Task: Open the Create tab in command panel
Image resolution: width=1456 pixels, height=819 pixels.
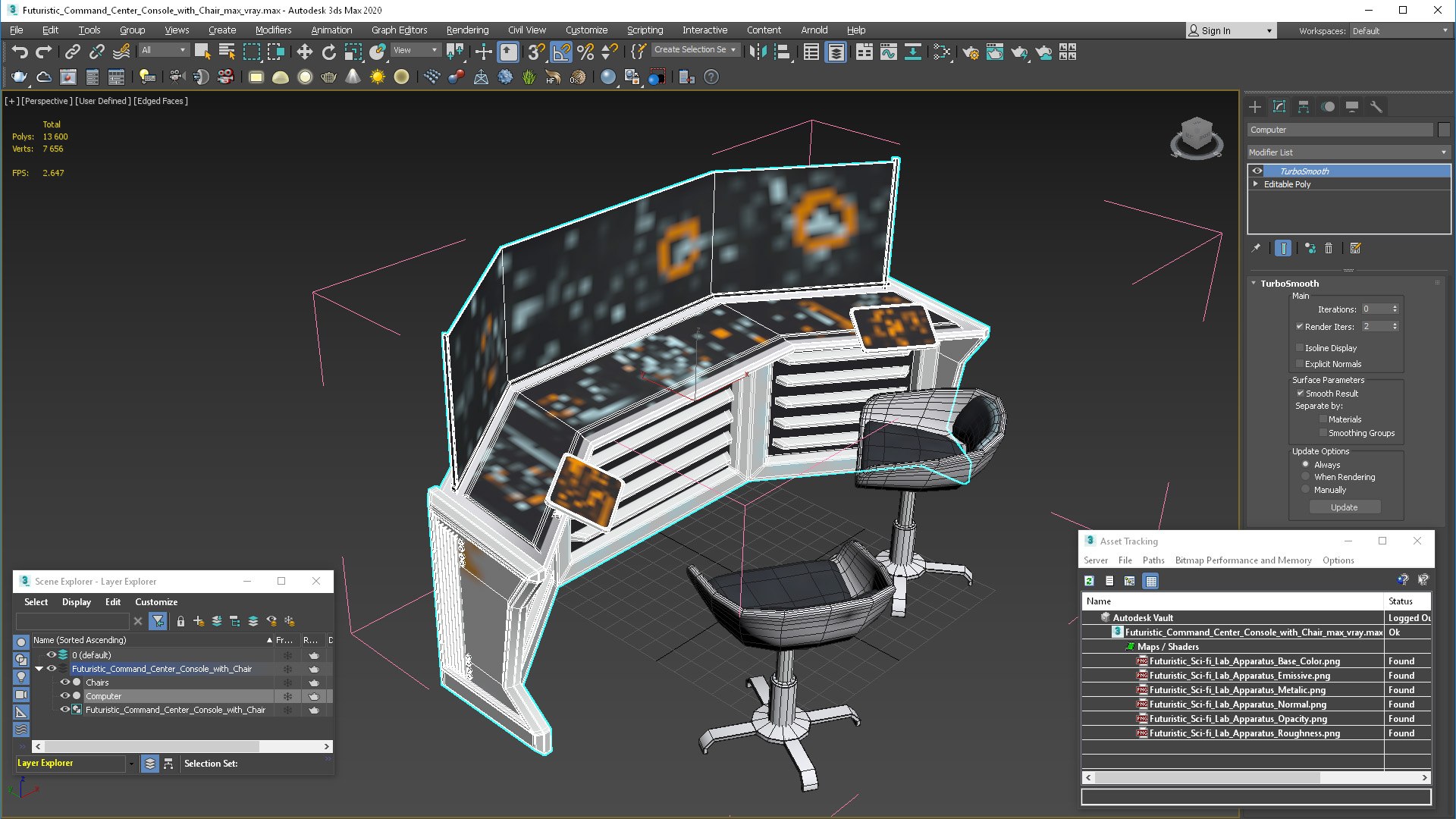Action: point(1255,107)
